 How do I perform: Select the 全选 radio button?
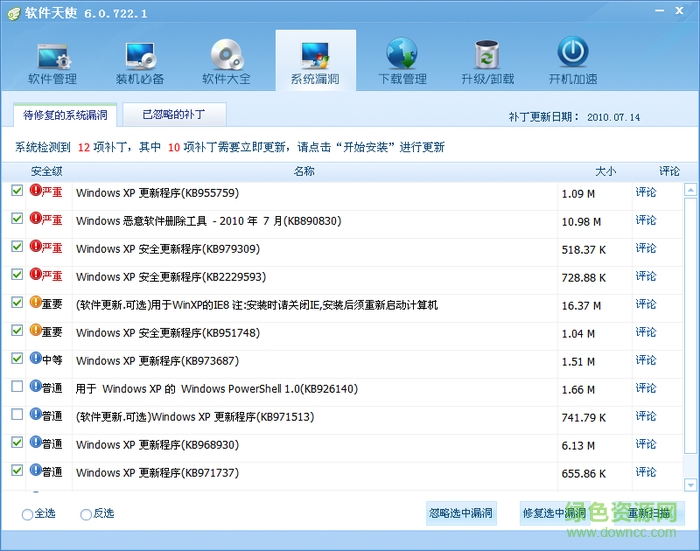coord(27,514)
